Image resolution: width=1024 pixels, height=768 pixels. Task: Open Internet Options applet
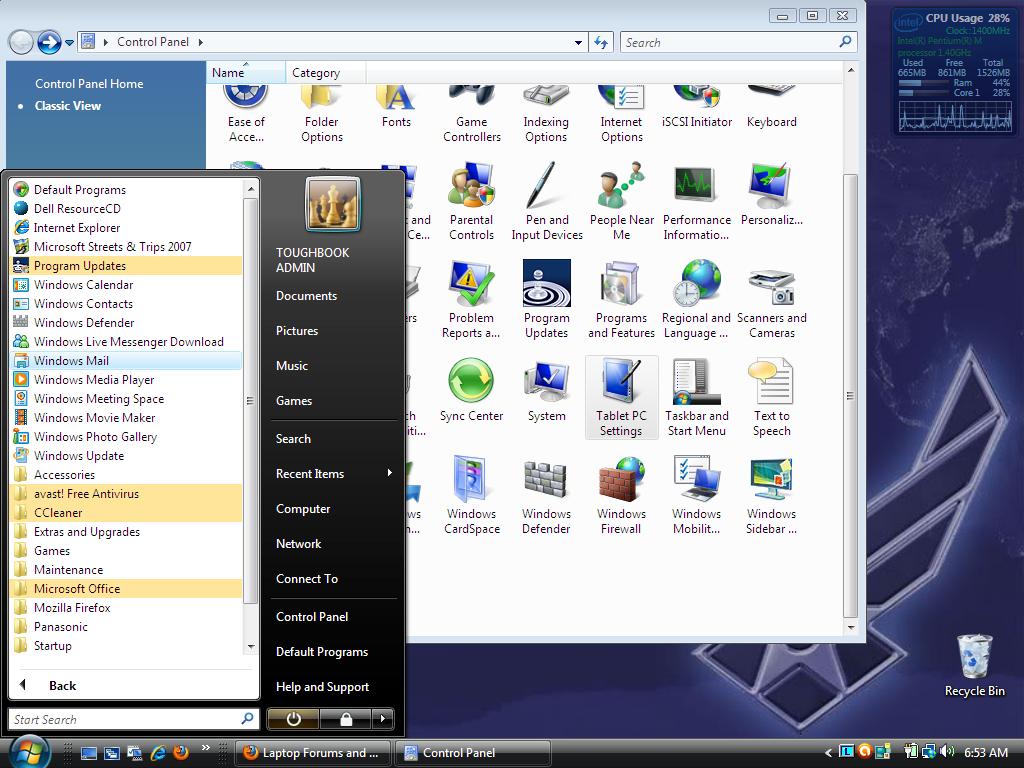click(621, 114)
